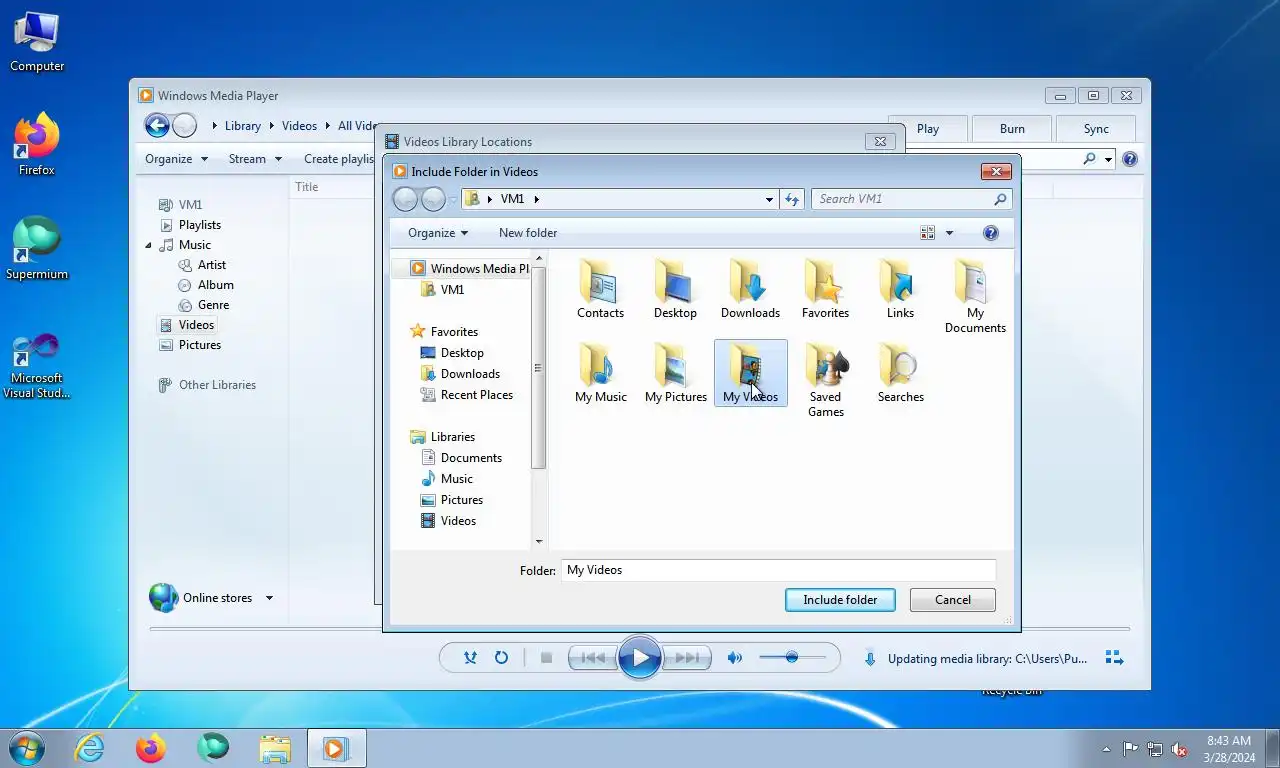Click the Next track button
The width and height of the screenshot is (1280, 768).
point(687,658)
